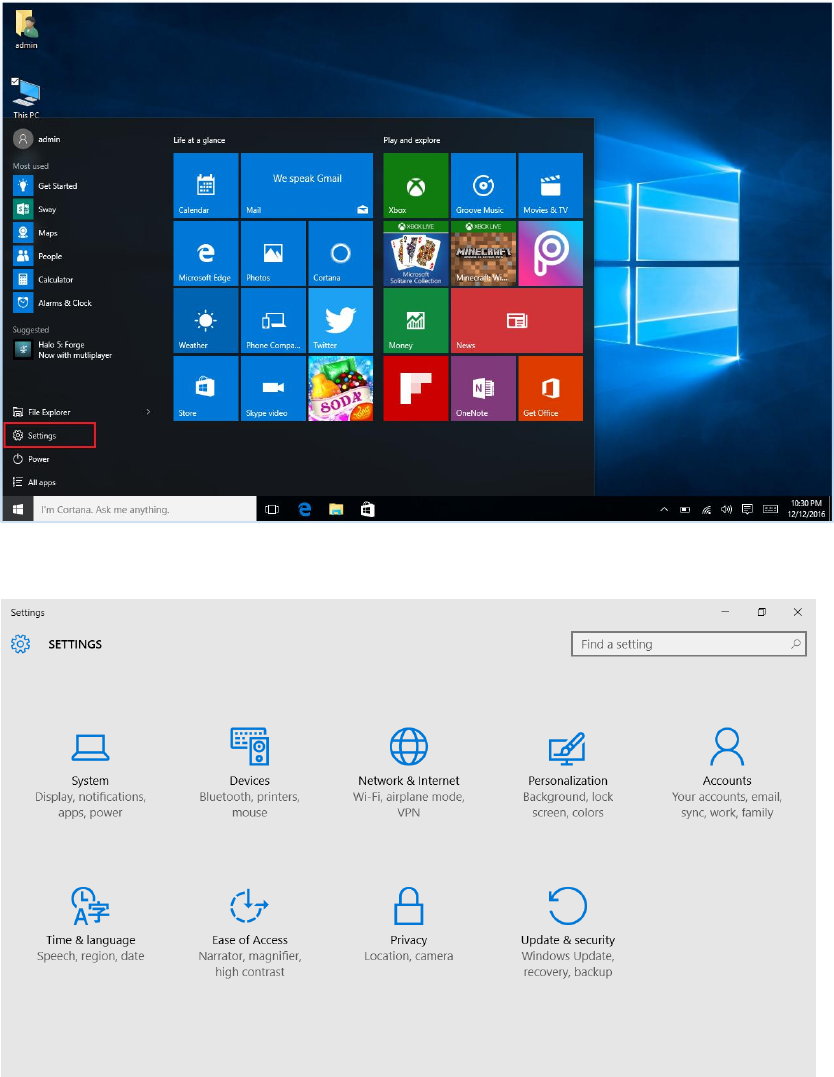Open System settings category
Screen dimensions: 834x1077
click(x=91, y=774)
